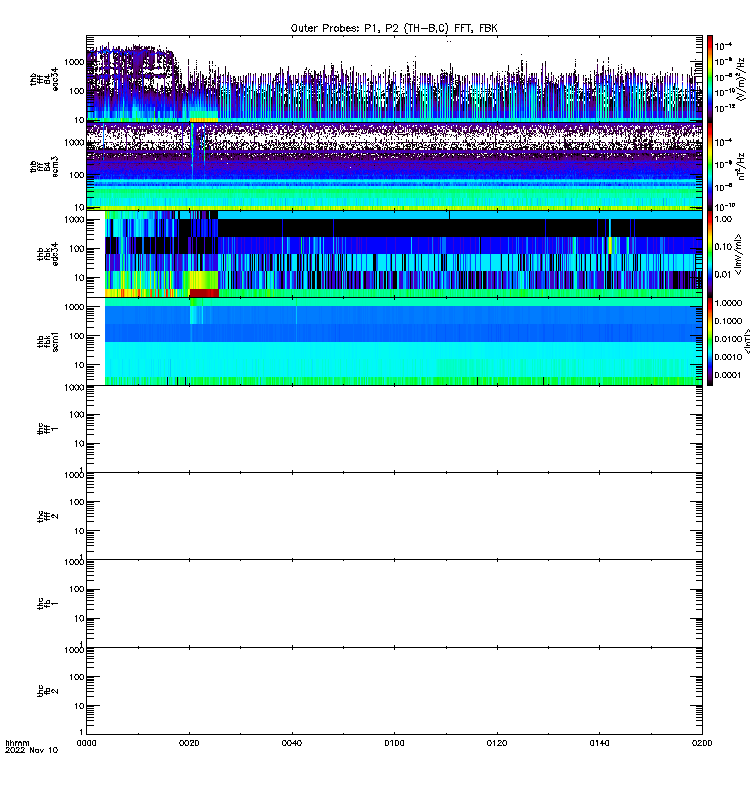Click the 'thc fb 2' panel label

(48, 691)
